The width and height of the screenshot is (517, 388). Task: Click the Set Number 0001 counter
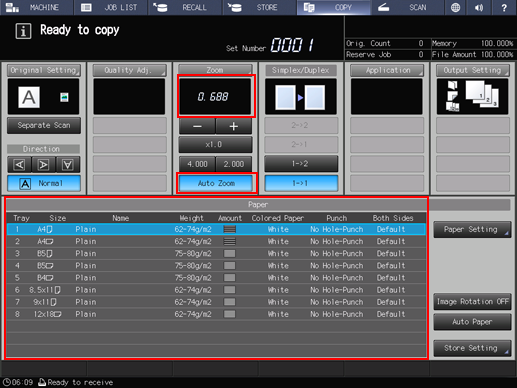click(292, 45)
